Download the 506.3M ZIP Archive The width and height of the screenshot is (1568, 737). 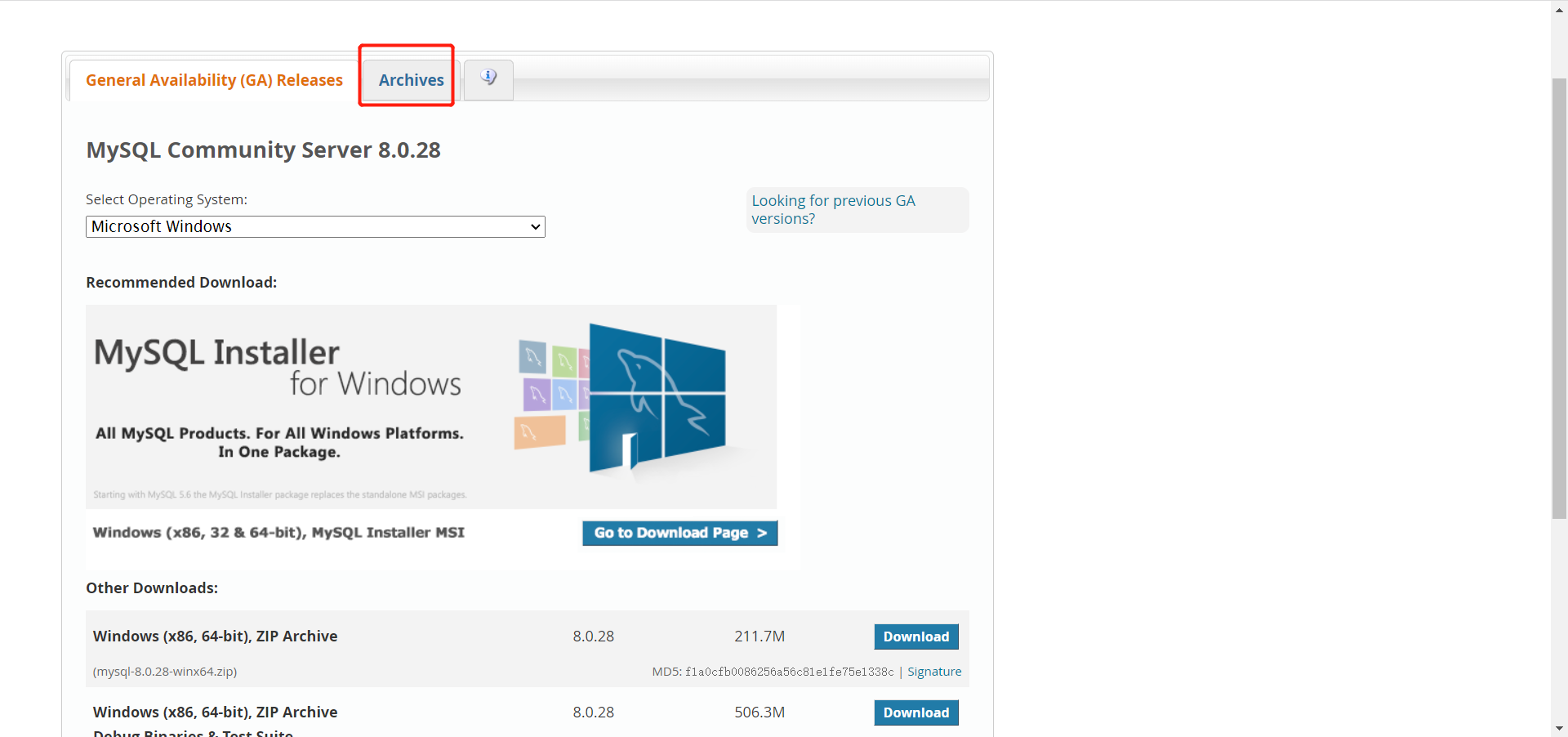click(916, 712)
